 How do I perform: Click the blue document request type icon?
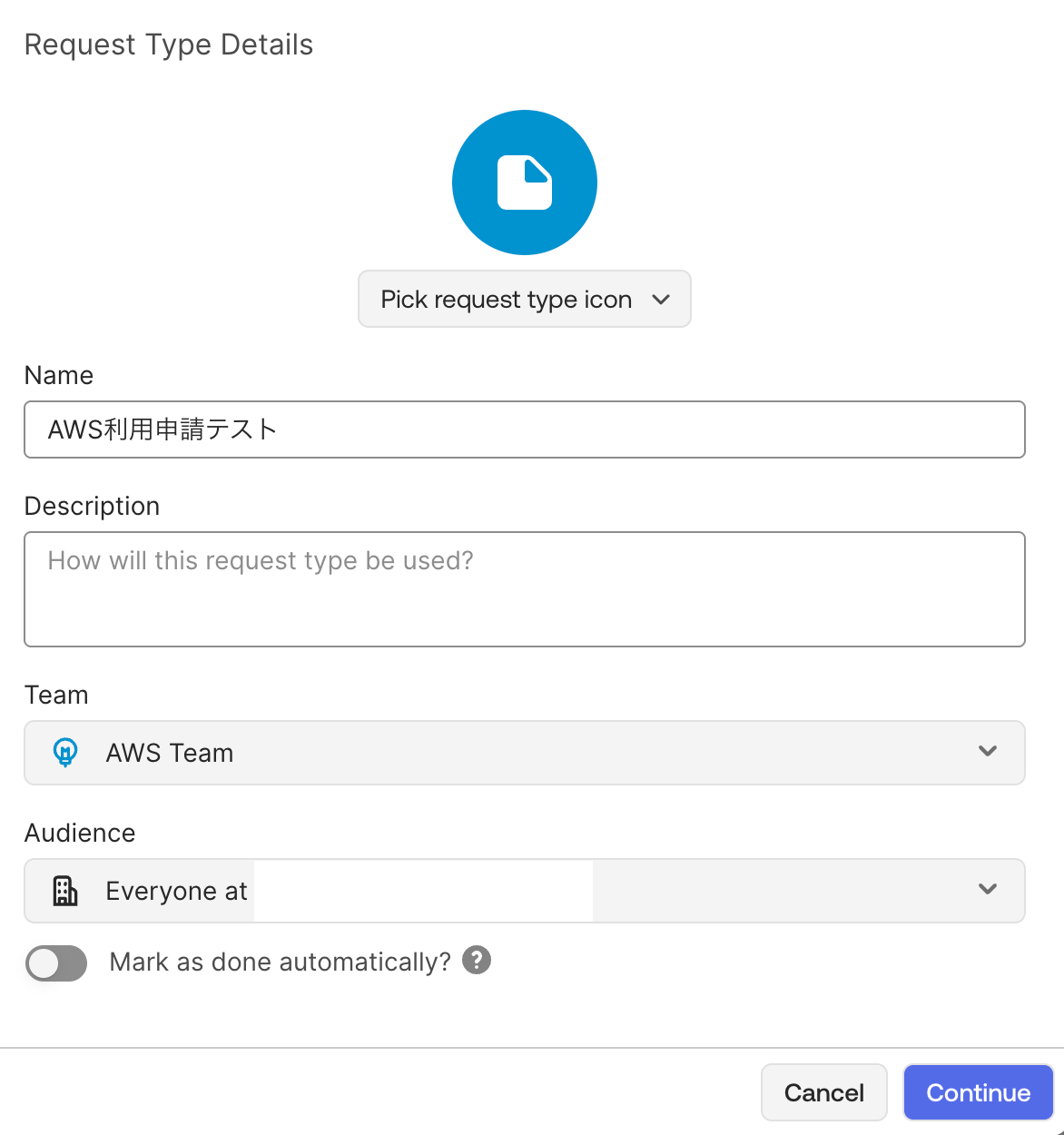click(525, 183)
